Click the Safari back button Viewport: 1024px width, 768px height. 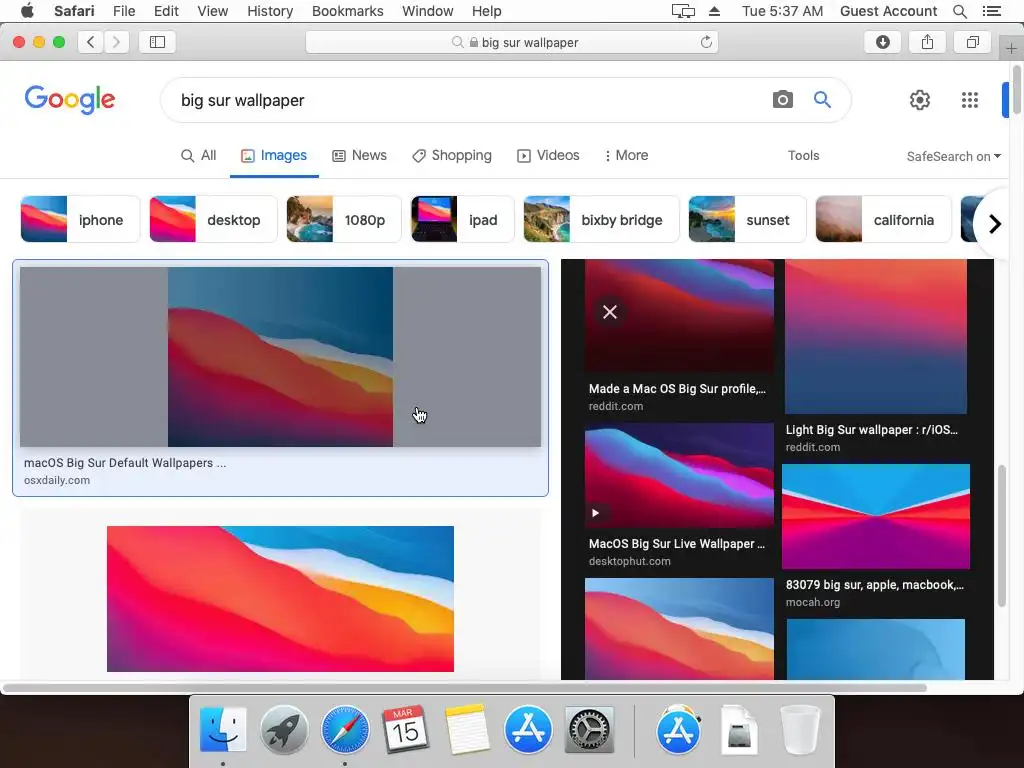(91, 42)
